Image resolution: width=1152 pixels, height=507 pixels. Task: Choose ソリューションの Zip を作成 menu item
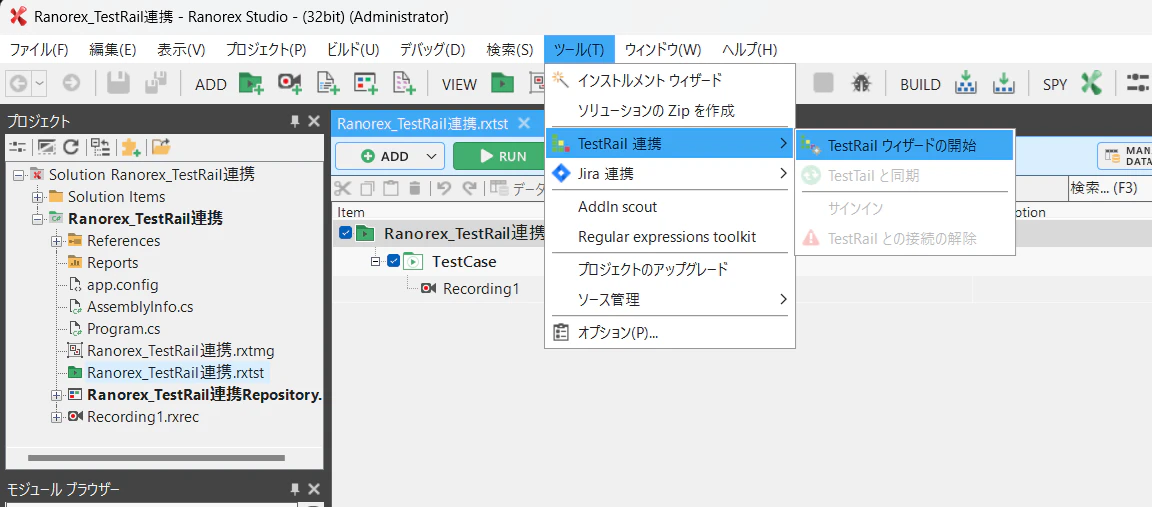click(x=669, y=111)
